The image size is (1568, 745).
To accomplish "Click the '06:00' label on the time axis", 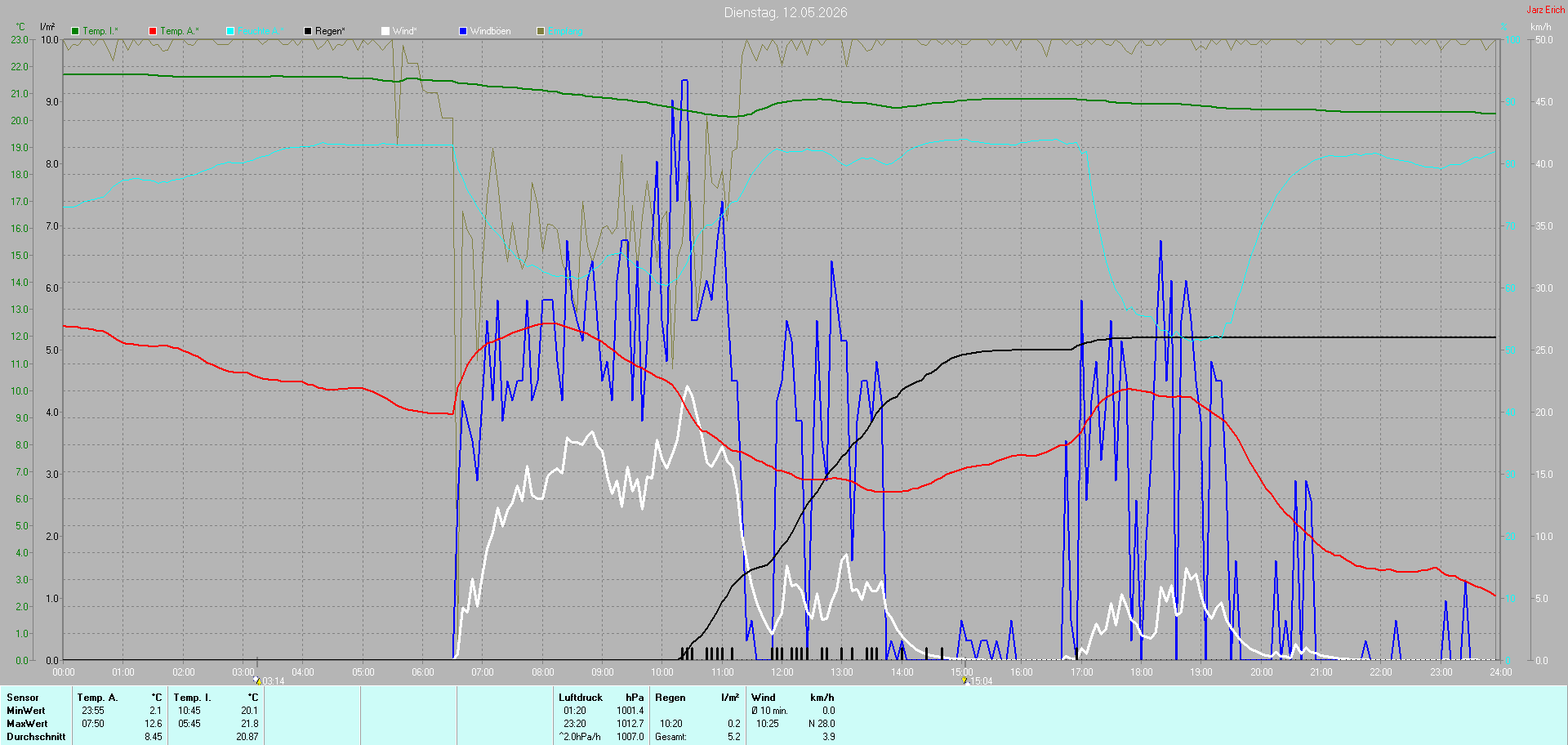I will click(423, 672).
